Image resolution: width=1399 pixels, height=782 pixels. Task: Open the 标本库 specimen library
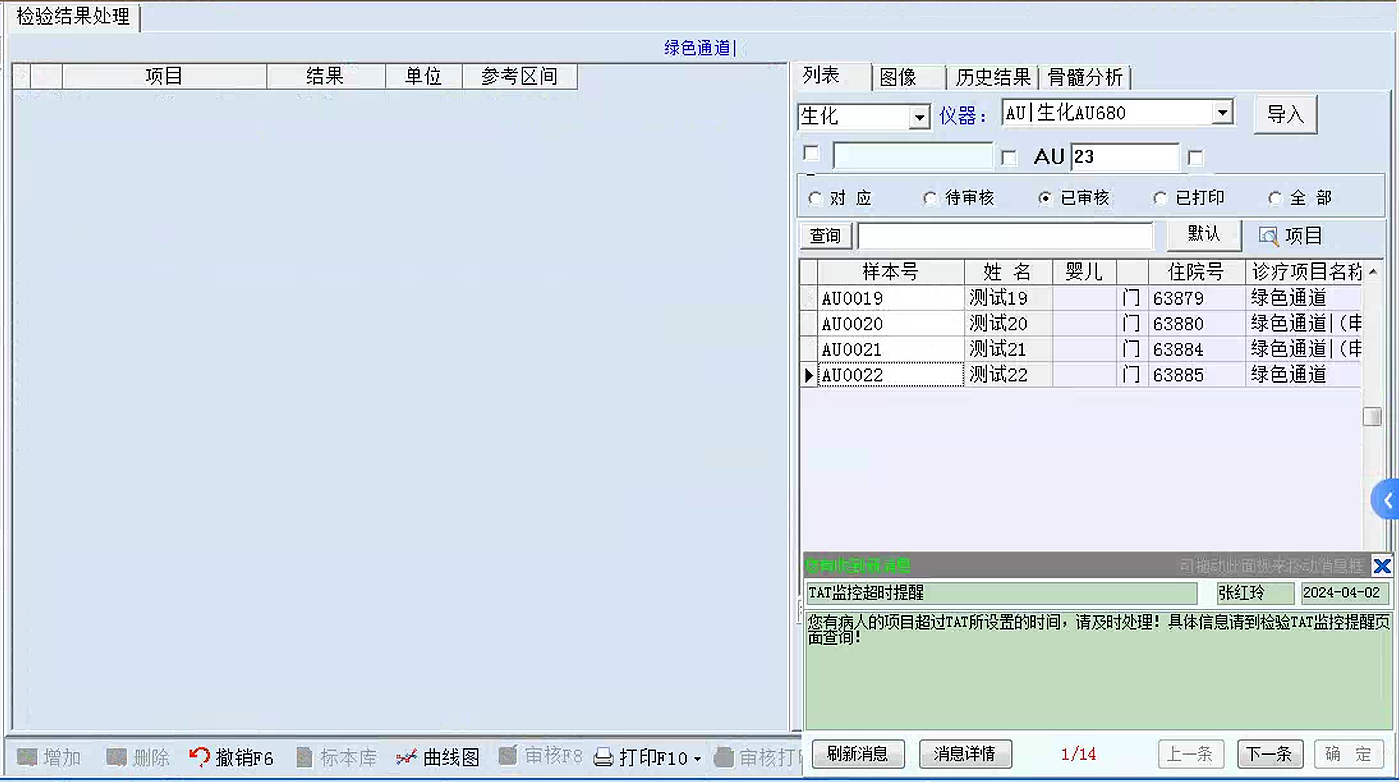(x=336, y=757)
